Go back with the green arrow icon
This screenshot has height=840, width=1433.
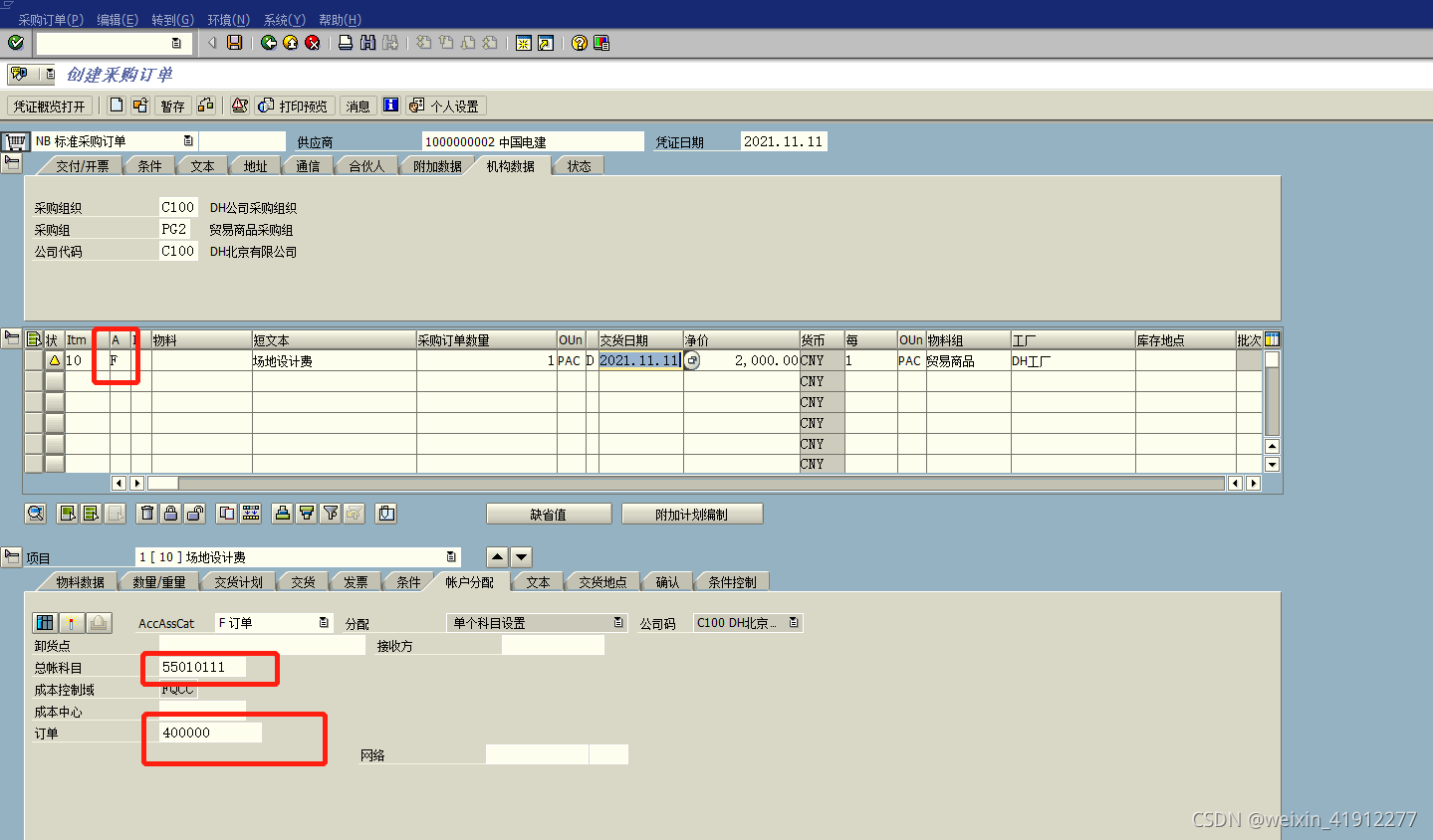(269, 43)
